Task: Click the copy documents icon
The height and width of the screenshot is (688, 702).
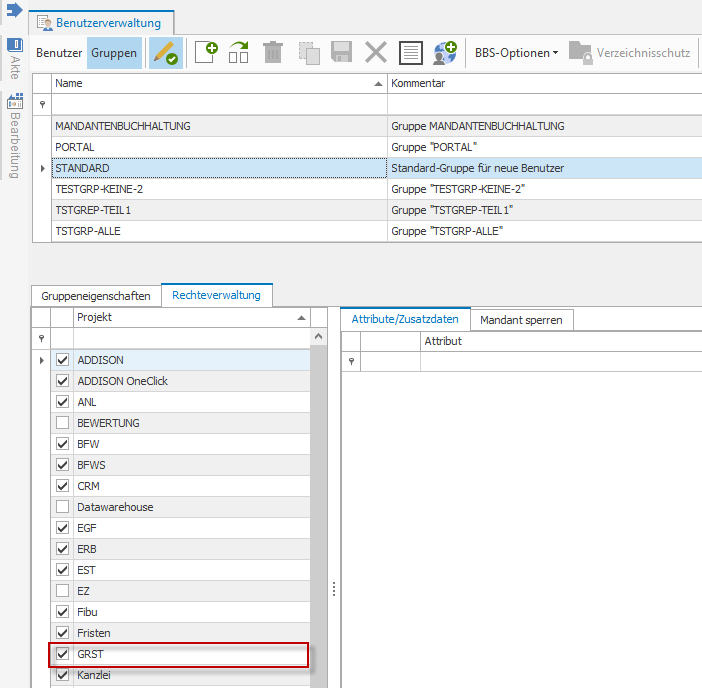Action: pos(309,53)
